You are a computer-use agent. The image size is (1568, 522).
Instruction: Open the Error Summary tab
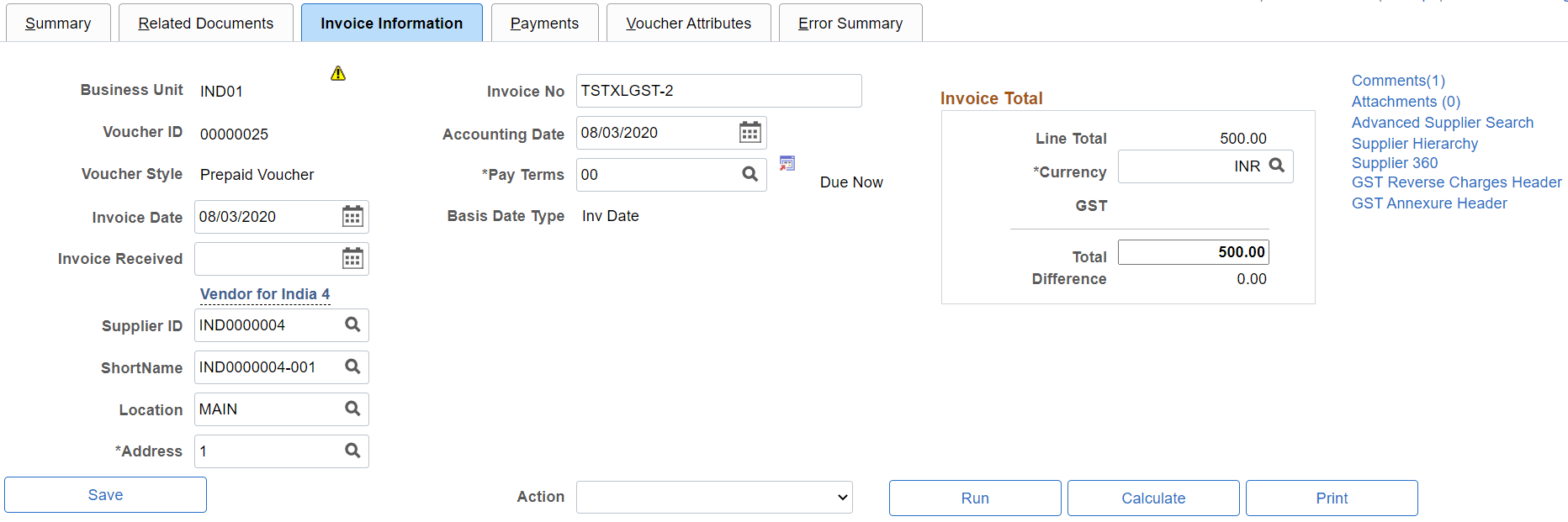pyautogui.click(x=850, y=23)
